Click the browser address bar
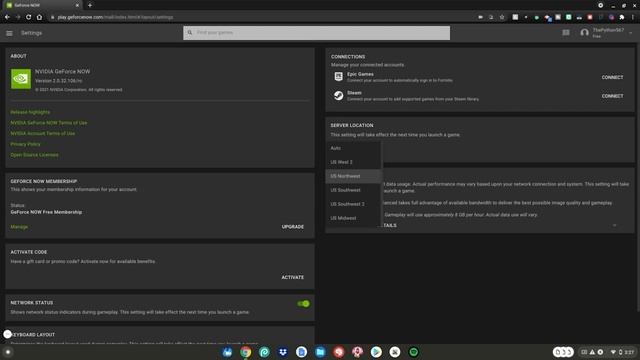This screenshot has width=640, height=360. click(x=261, y=17)
